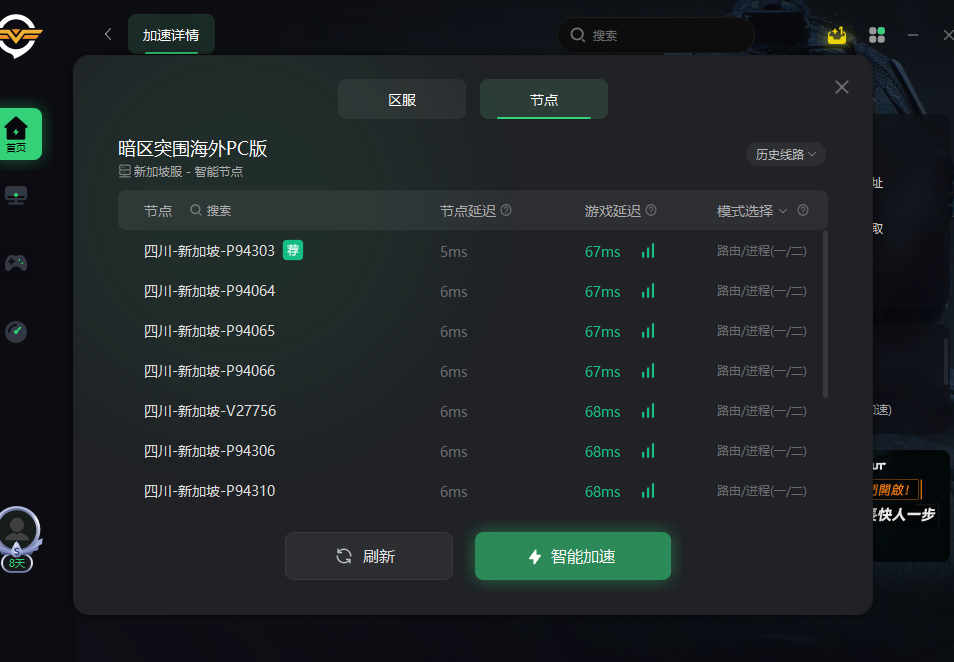Click the 暗区突围海外PC版 game title
Image resolution: width=954 pixels, height=662 pixels.
[193, 148]
